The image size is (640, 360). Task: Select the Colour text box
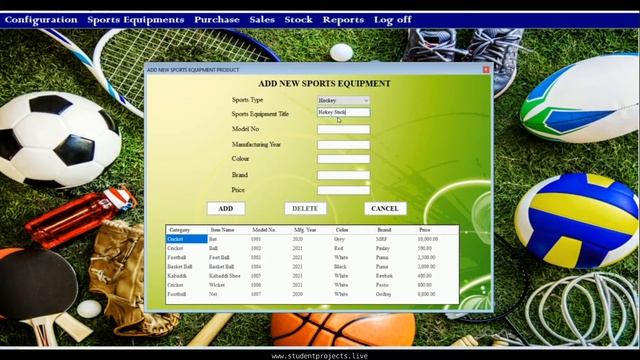[x=344, y=159]
